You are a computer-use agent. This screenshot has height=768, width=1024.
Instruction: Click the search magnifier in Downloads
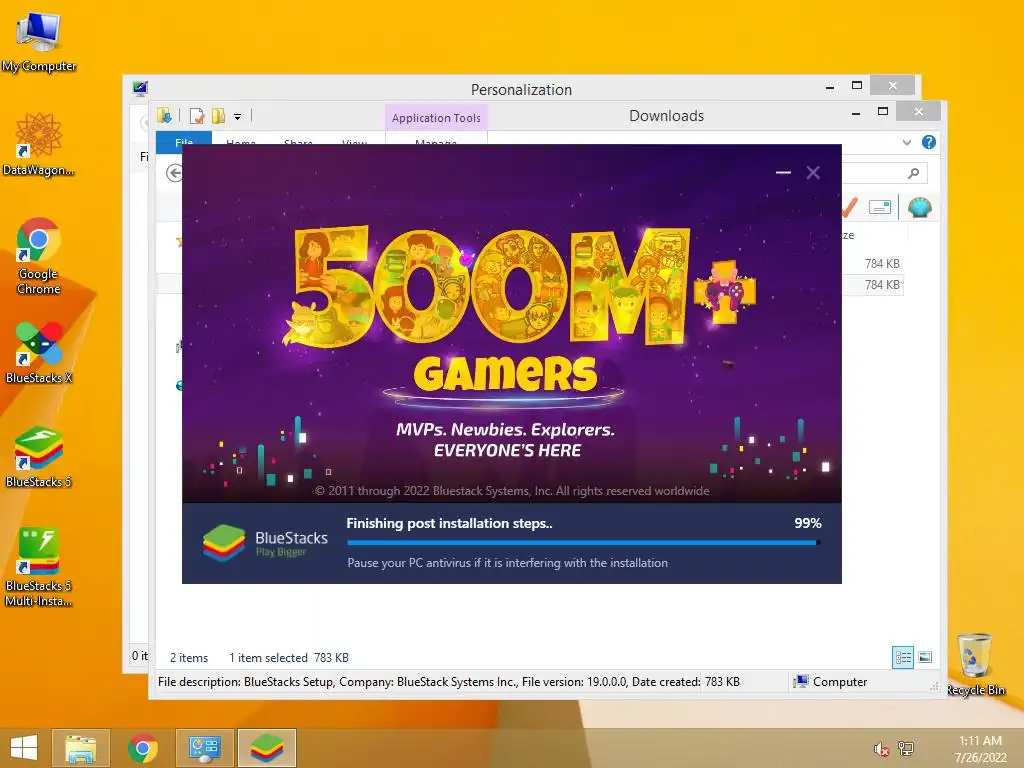(x=914, y=173)
